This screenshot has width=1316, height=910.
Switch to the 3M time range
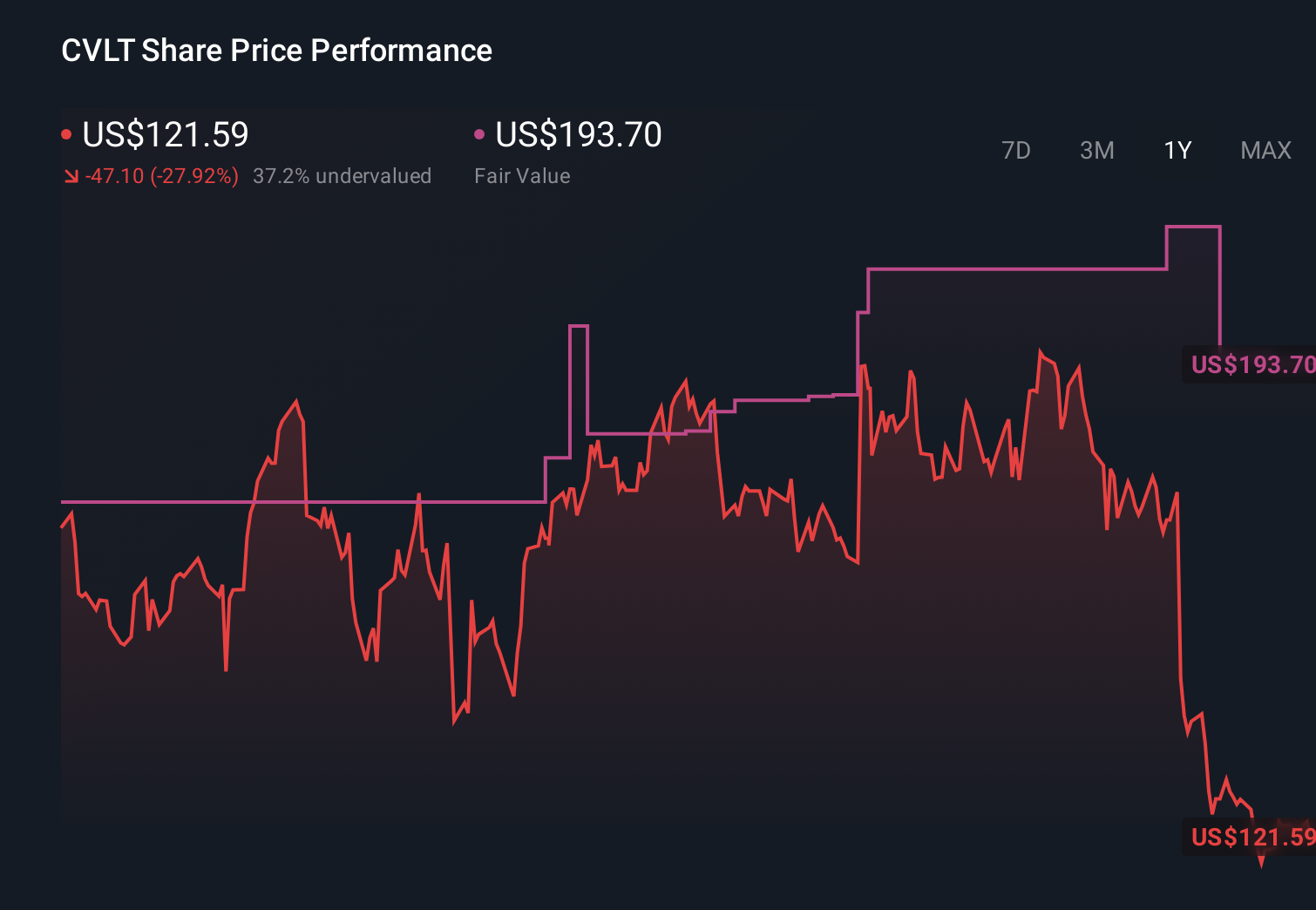[x=1096, y=150]
